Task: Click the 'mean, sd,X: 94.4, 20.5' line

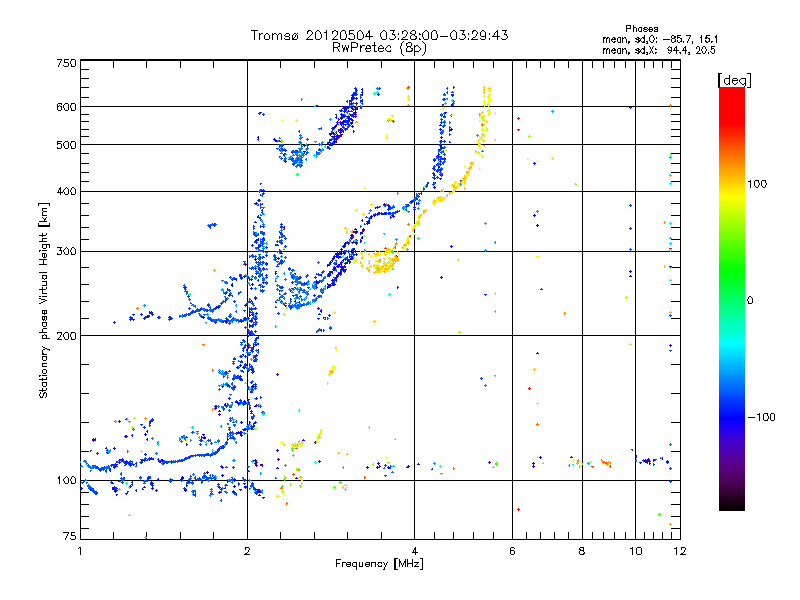Action: 659,50
